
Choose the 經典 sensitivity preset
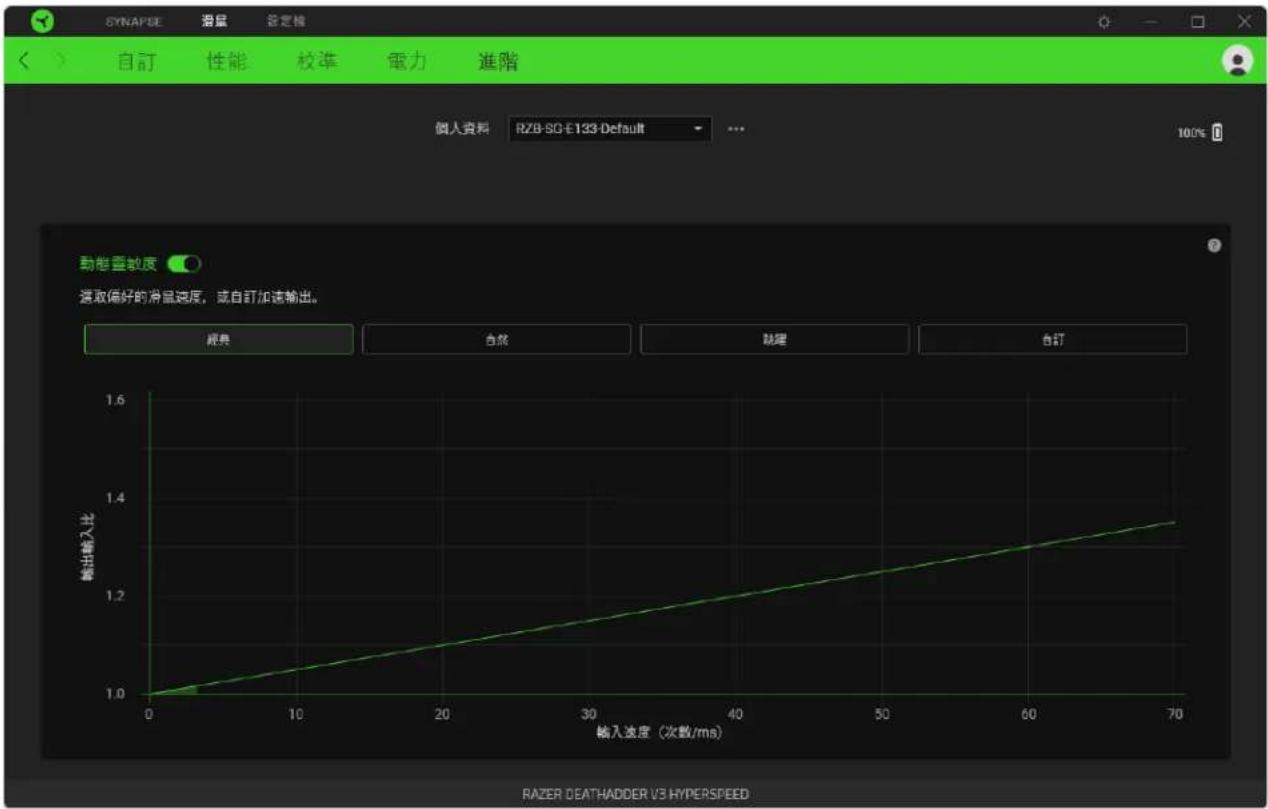point(218,339)
